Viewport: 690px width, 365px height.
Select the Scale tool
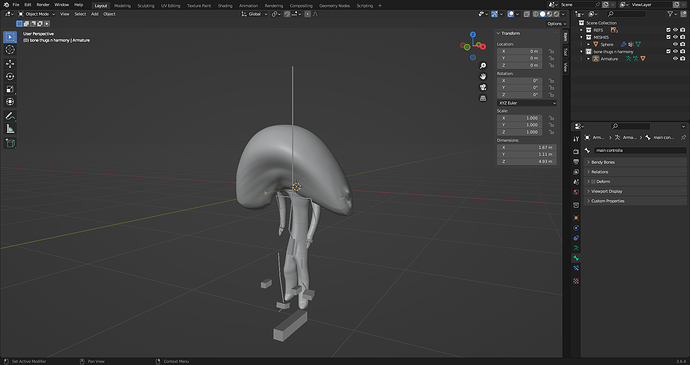tap(10, 89)
